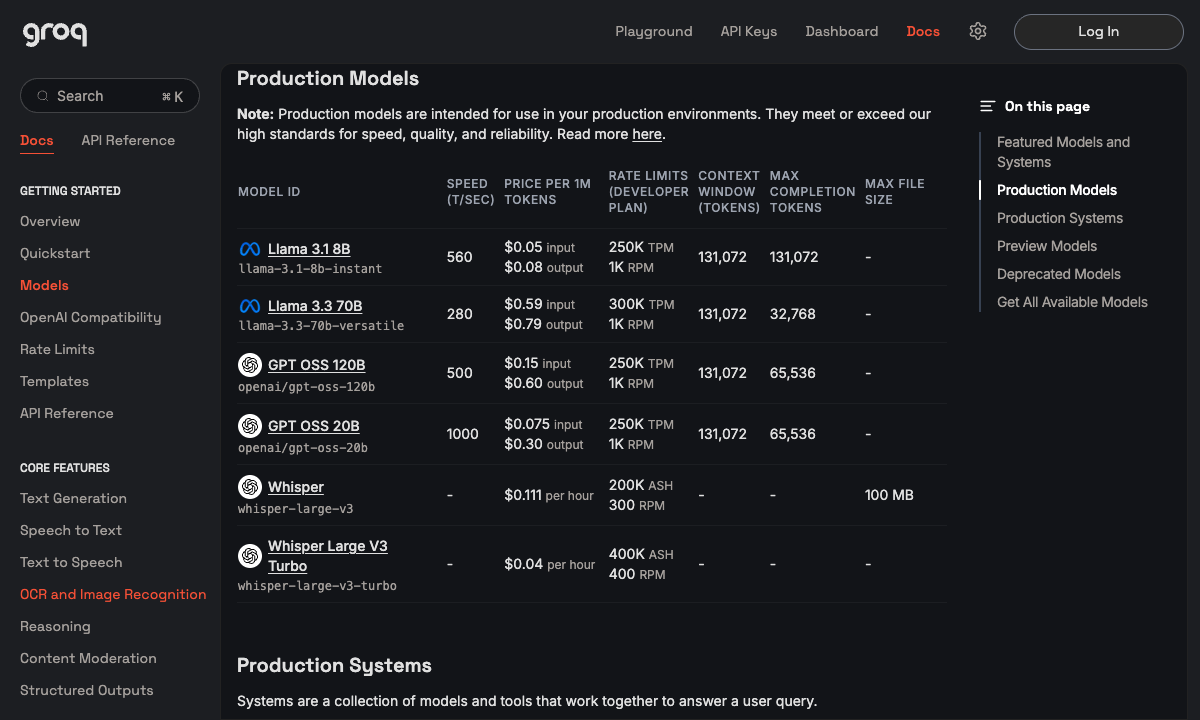Click the openai/gpt-oss-120b model ID text

[x=306, y=386]
